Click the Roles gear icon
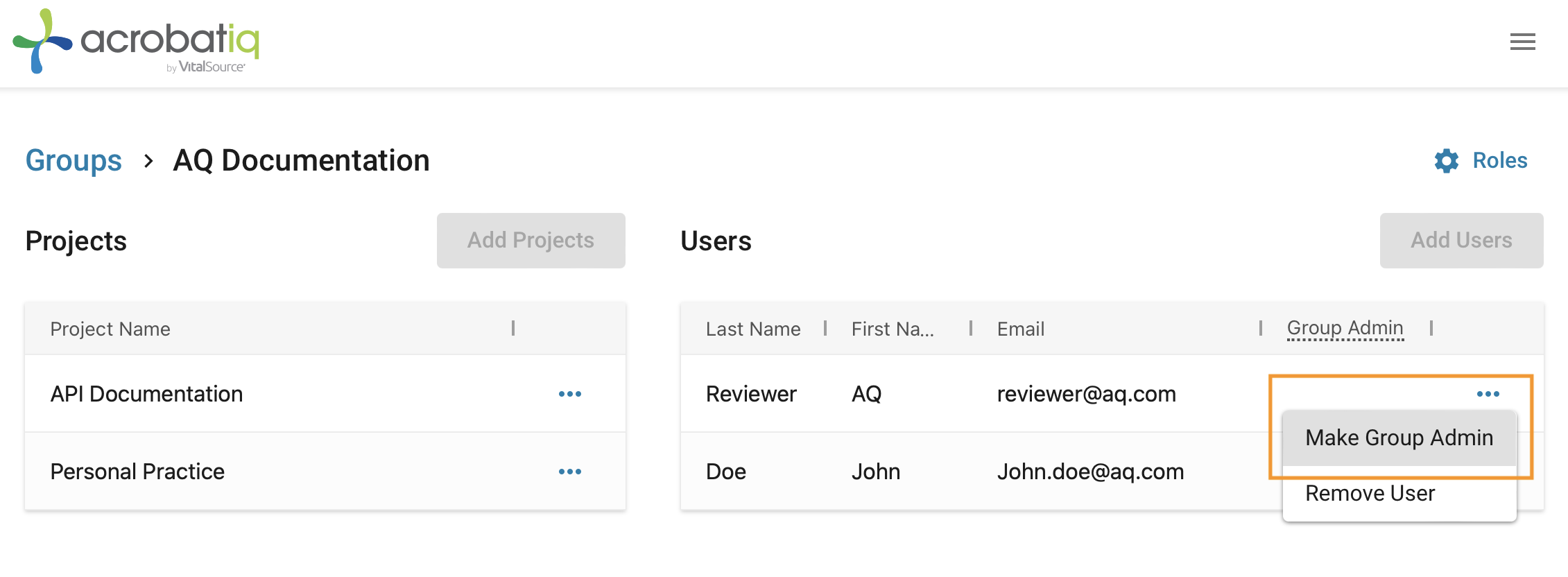 pos(1446,161)
